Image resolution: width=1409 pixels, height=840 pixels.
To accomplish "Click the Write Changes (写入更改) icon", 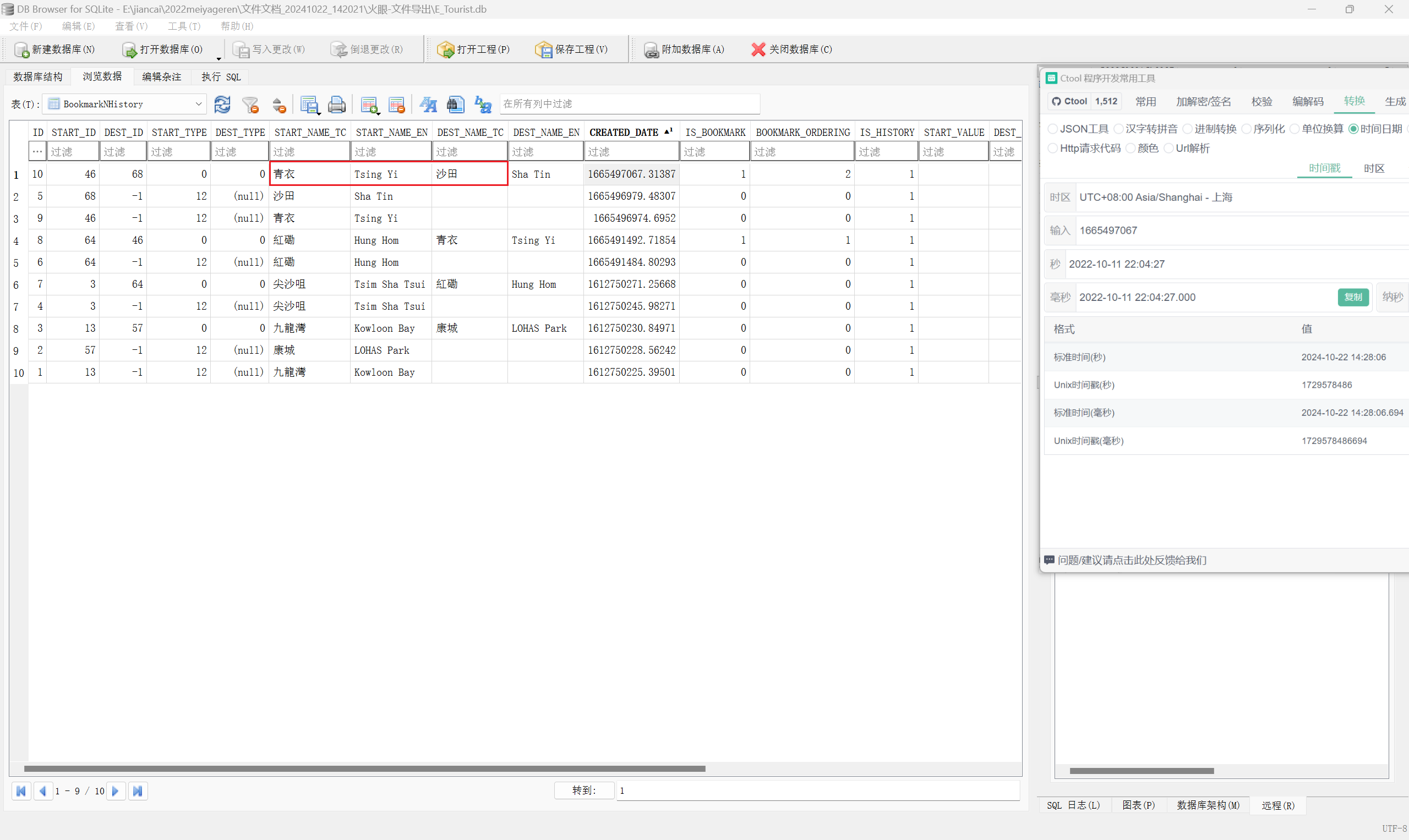I will point(242,50).
